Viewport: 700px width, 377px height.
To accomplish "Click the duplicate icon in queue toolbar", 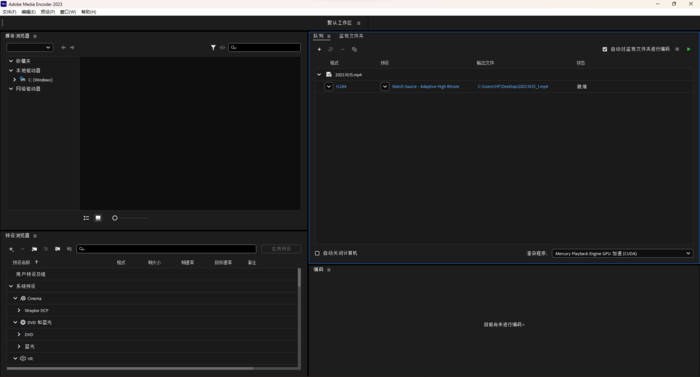I will [354, 49].
